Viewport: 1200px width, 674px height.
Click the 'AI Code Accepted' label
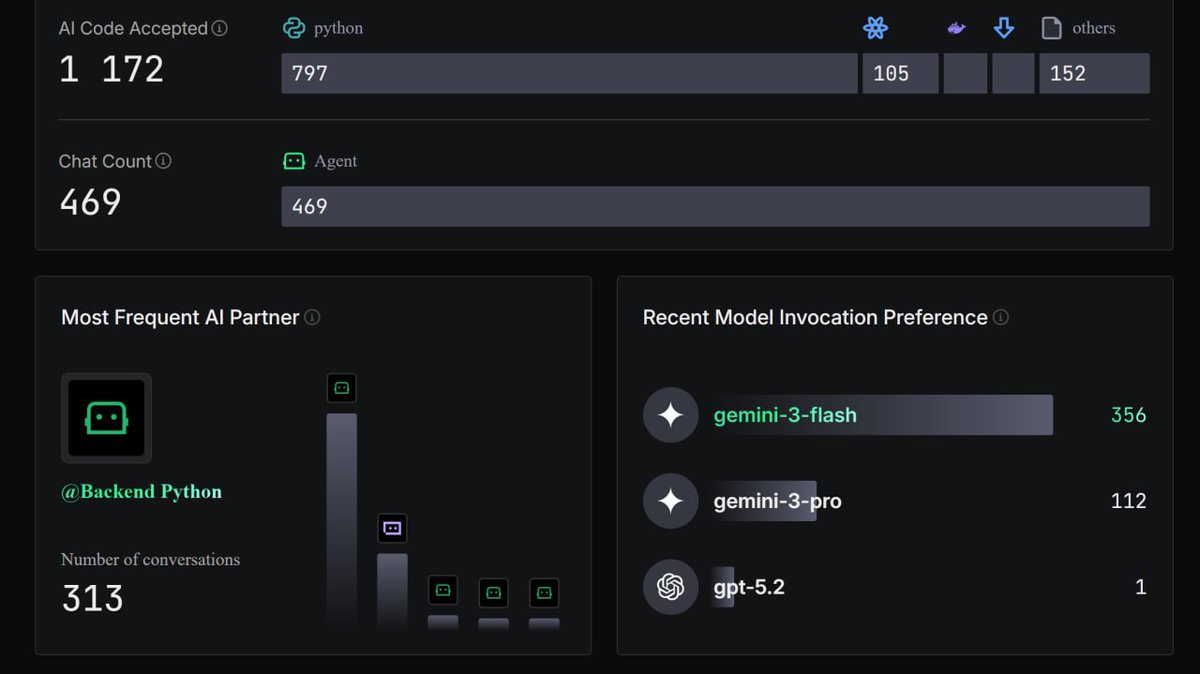click(x=133, y=28)
